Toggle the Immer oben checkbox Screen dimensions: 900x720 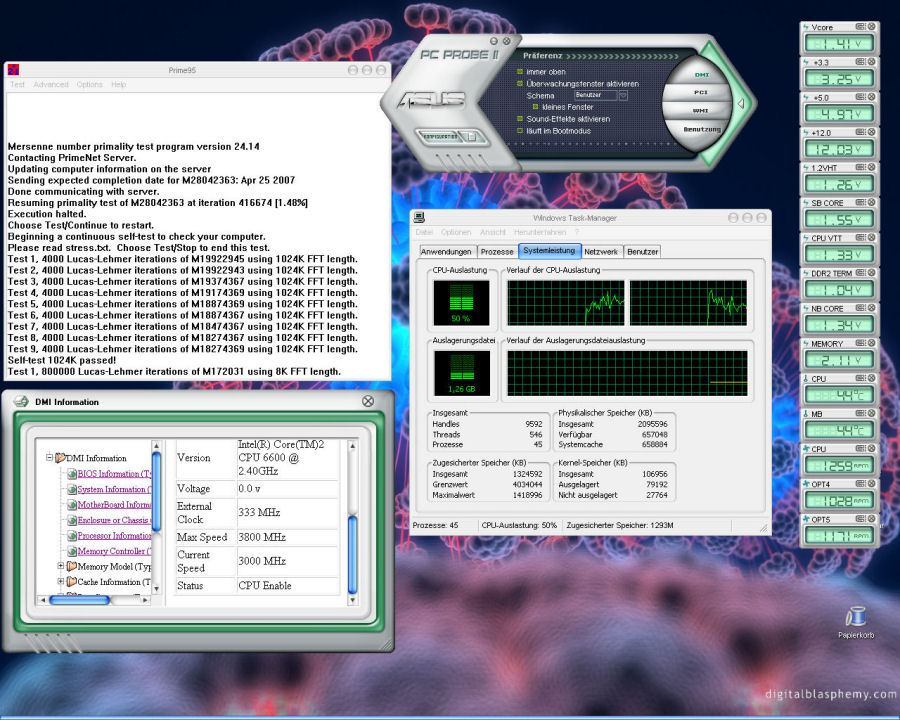click(x=520, y=72)
